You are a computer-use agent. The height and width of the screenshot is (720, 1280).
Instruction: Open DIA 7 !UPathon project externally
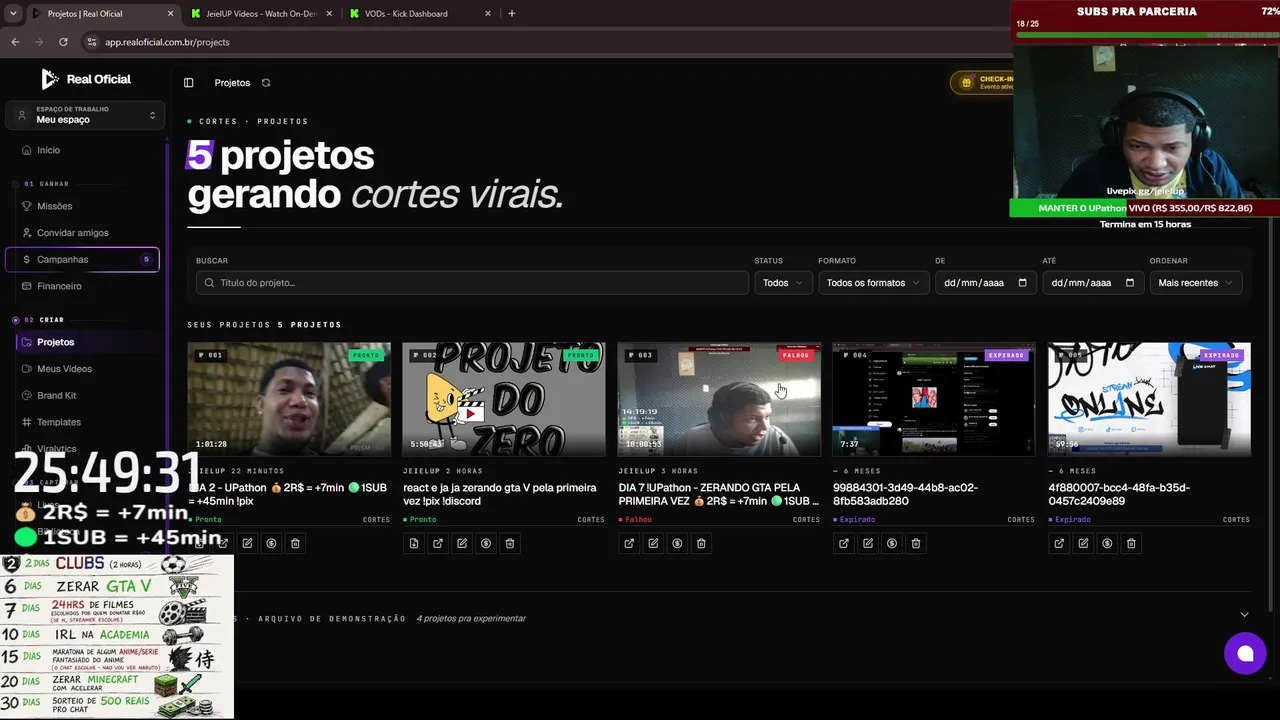[x=629, y=543]
